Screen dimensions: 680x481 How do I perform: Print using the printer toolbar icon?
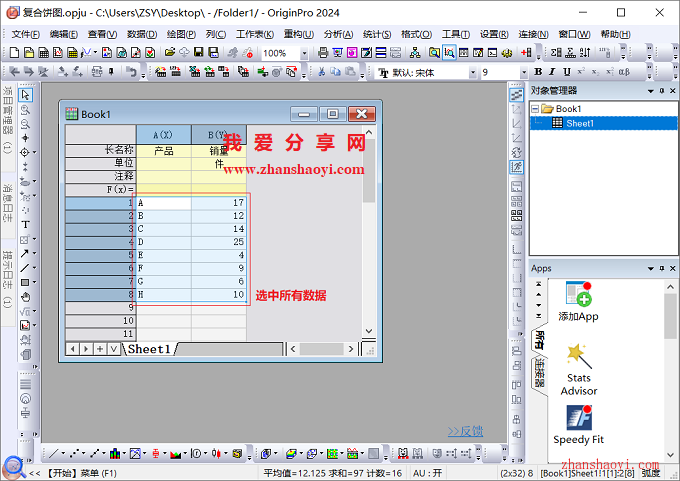click(x=323, y=53)
